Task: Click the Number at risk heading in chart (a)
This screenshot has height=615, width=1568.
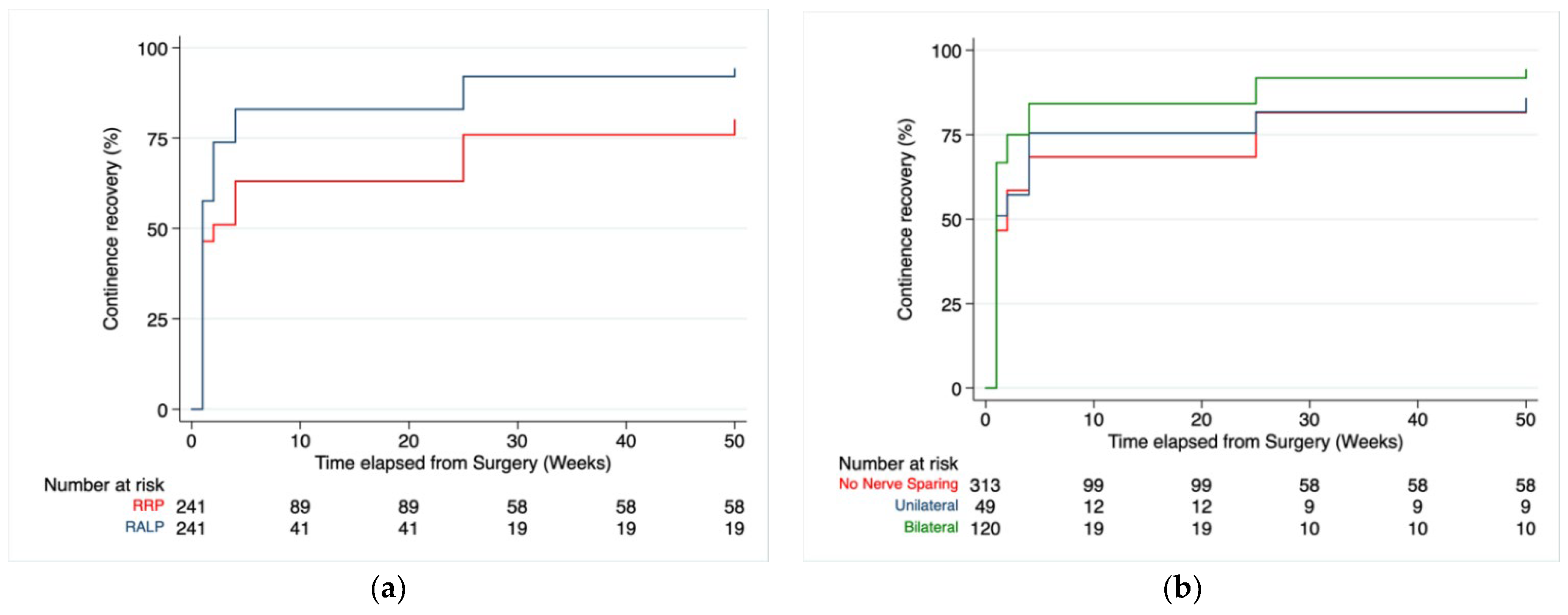Action: 104,485
